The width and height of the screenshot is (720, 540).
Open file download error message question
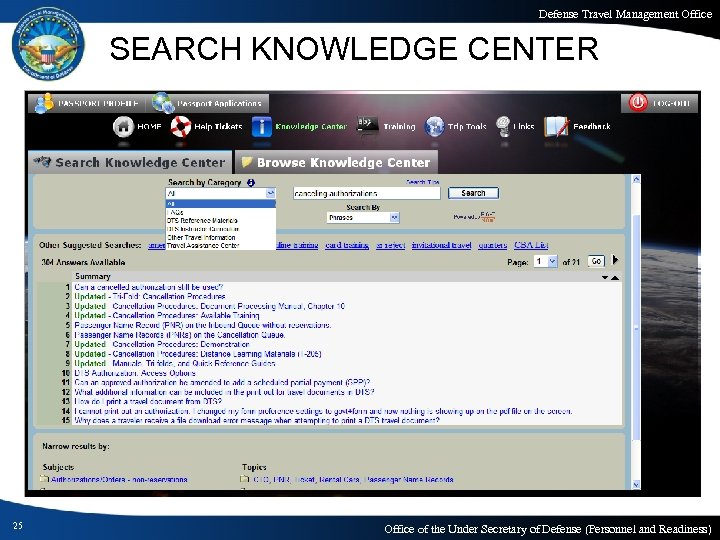(x=257, y=421)
